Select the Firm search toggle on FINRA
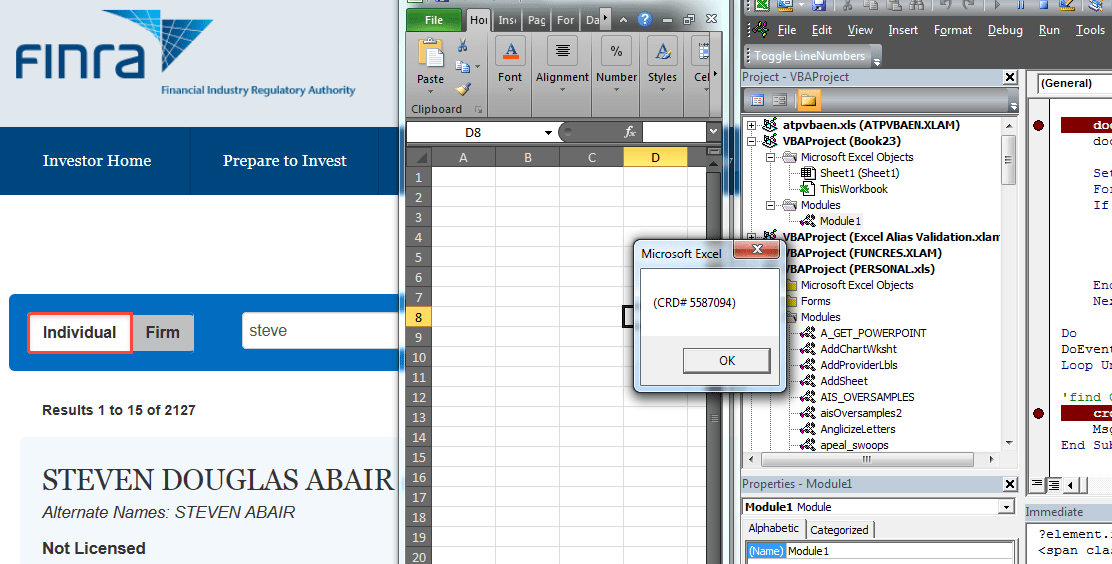This screenshot has width=1112, height=564. pos(162,333)
